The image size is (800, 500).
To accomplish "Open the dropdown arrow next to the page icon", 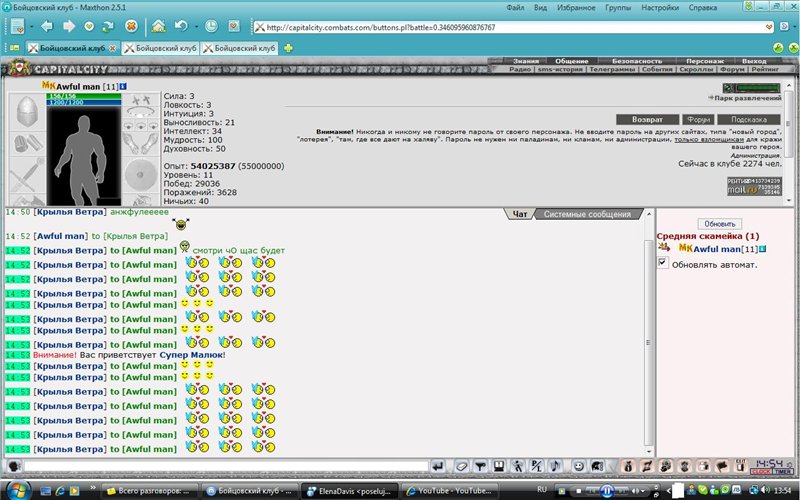I will pos(32,27).
